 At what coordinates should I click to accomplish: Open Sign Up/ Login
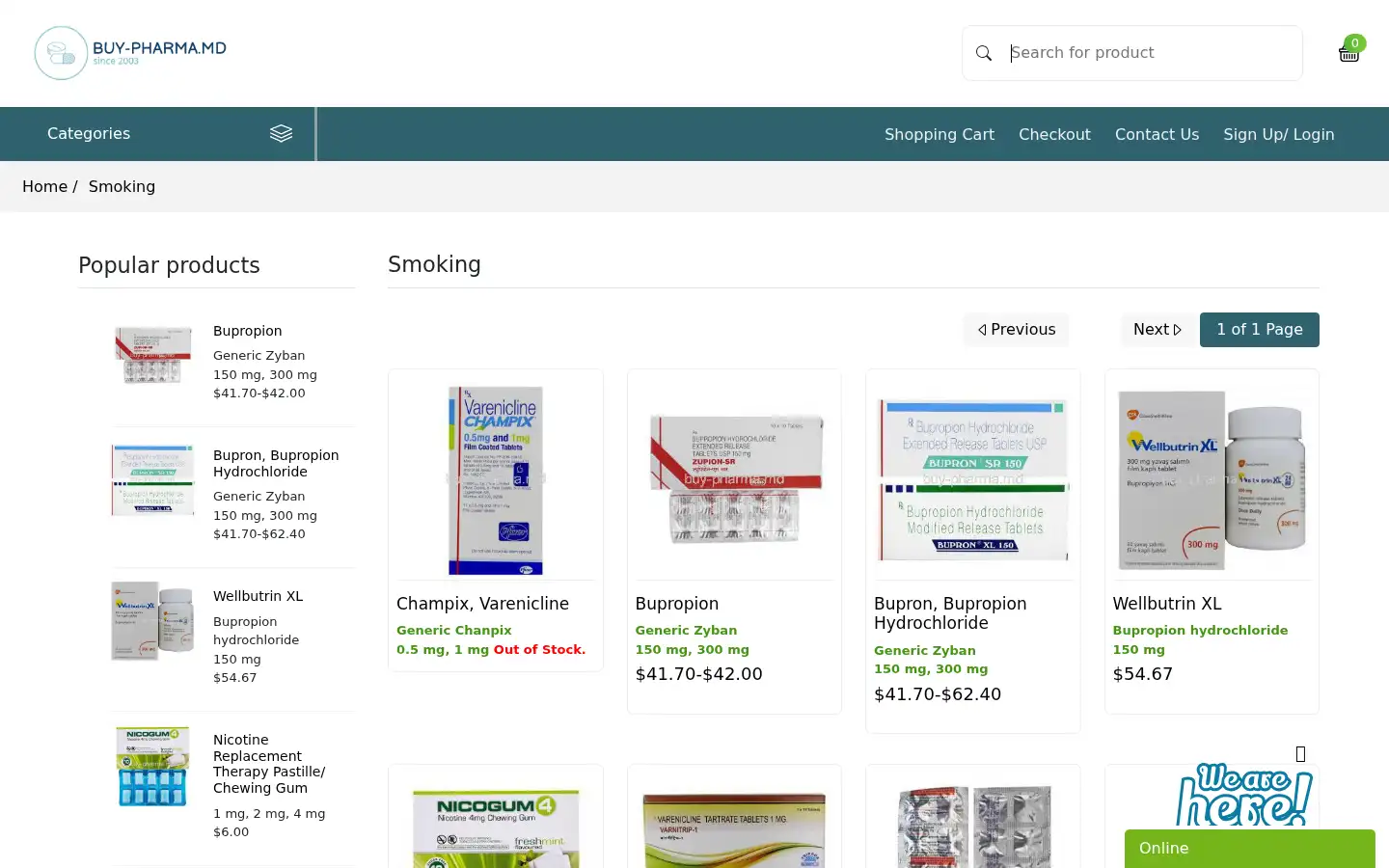(1278, 135)
